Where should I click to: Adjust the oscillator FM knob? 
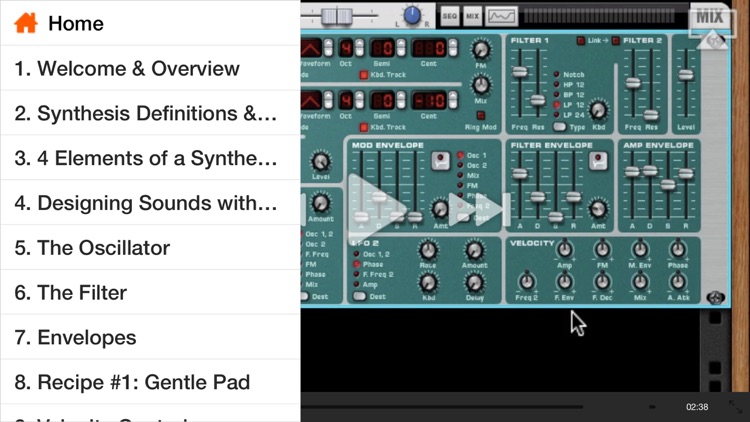[x=481, y=49]
